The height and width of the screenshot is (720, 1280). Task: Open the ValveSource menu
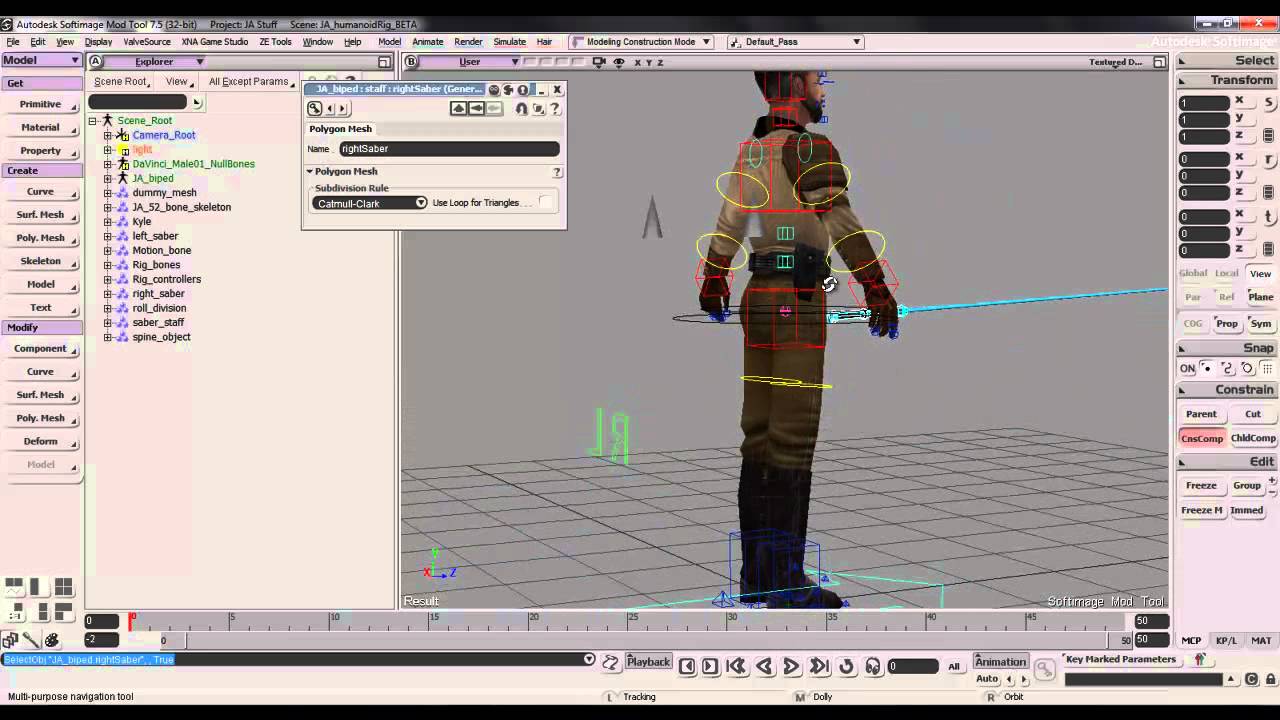tap(147, 42)
